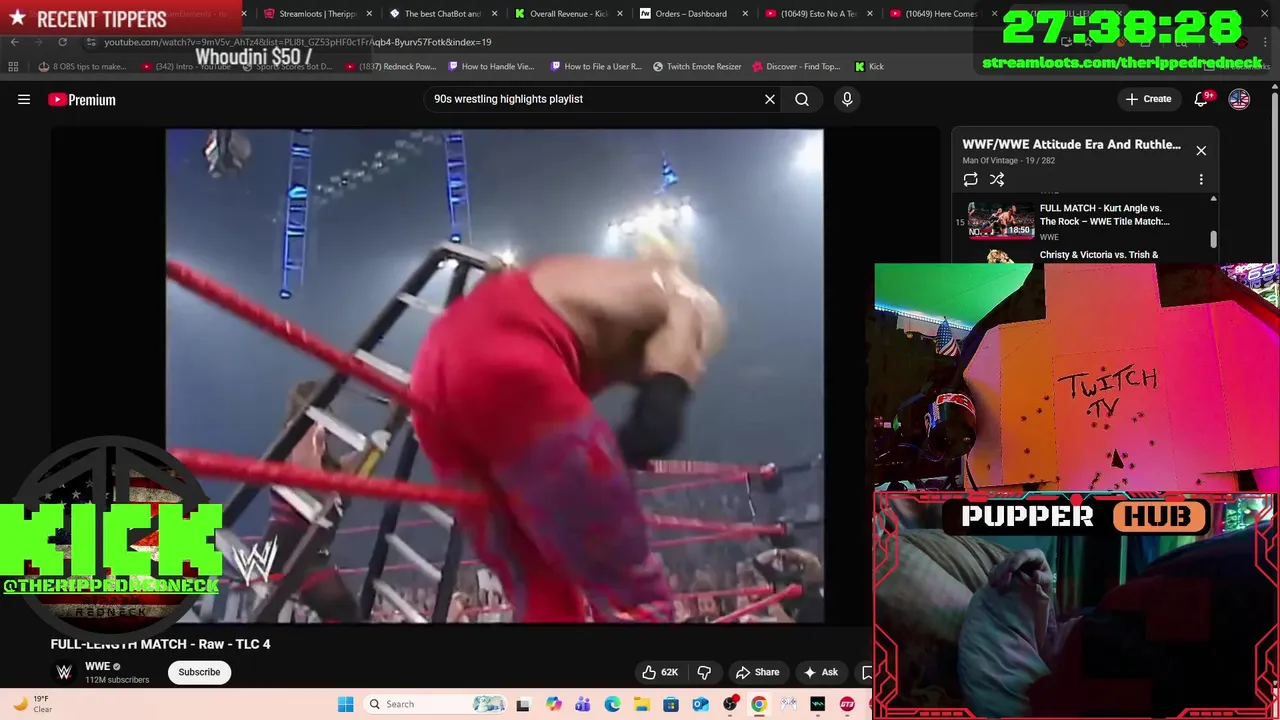Open Redneck Pow... bookmark

pyautogui.click(x=390, y=66)
